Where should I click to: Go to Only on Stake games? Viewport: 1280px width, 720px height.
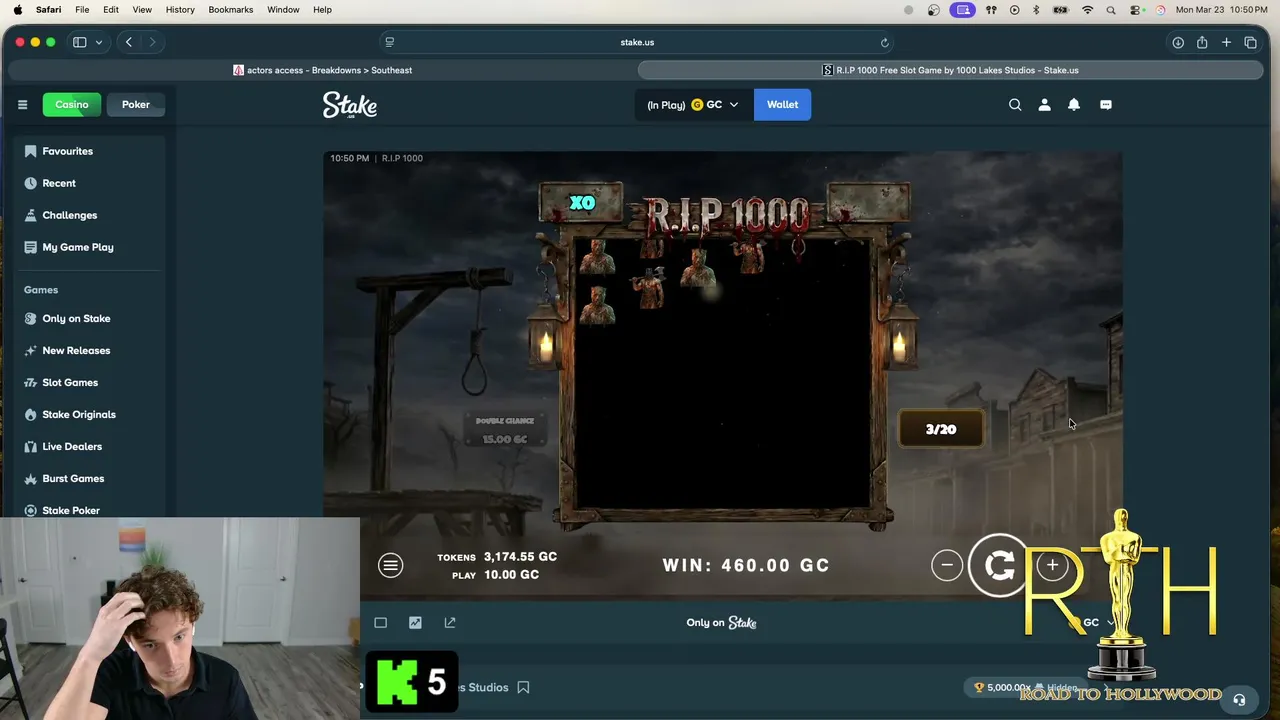(90, 318)
